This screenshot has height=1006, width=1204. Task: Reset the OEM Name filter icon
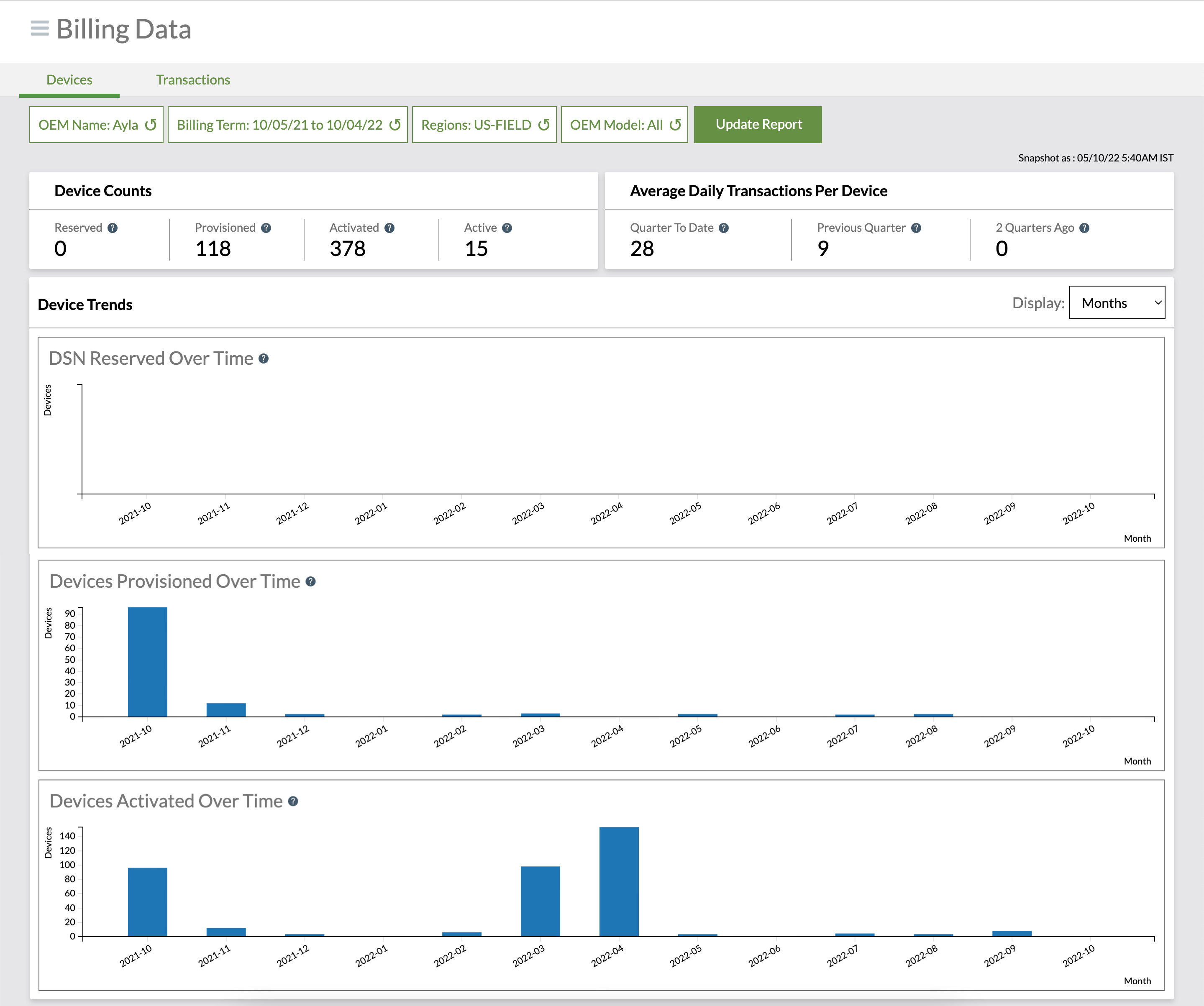151,124
